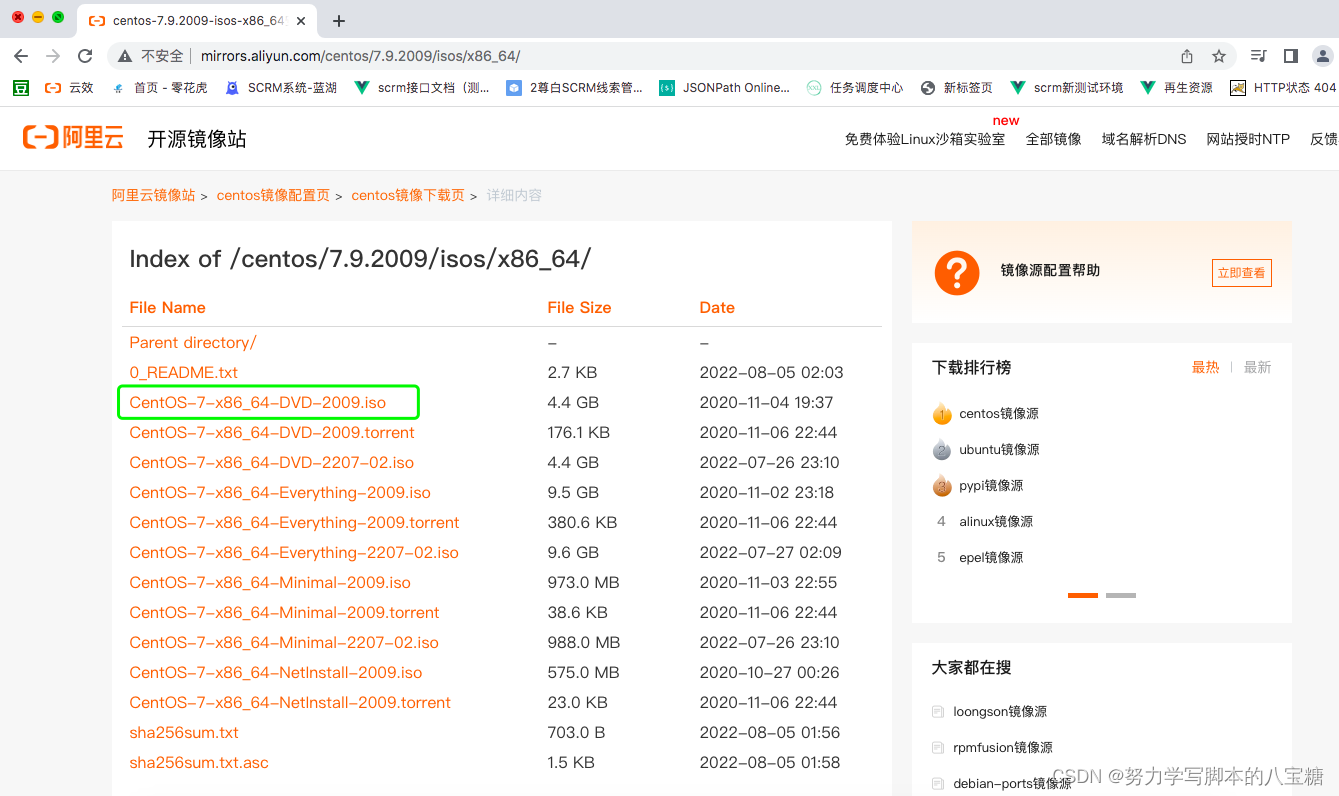Open the 全部镜像 menu item
Viewport: 1339px width, 796px height.
coord(1054,139)
